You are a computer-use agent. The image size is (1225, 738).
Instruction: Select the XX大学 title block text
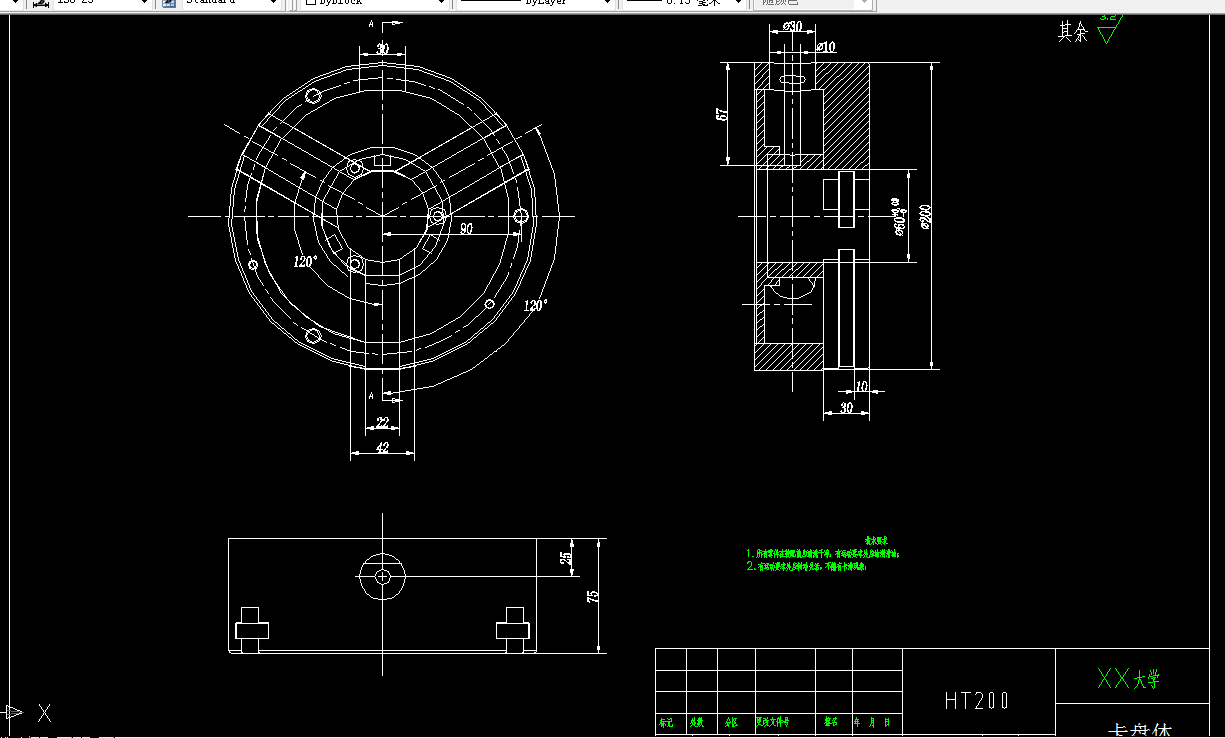click(x=1128, y=679)
